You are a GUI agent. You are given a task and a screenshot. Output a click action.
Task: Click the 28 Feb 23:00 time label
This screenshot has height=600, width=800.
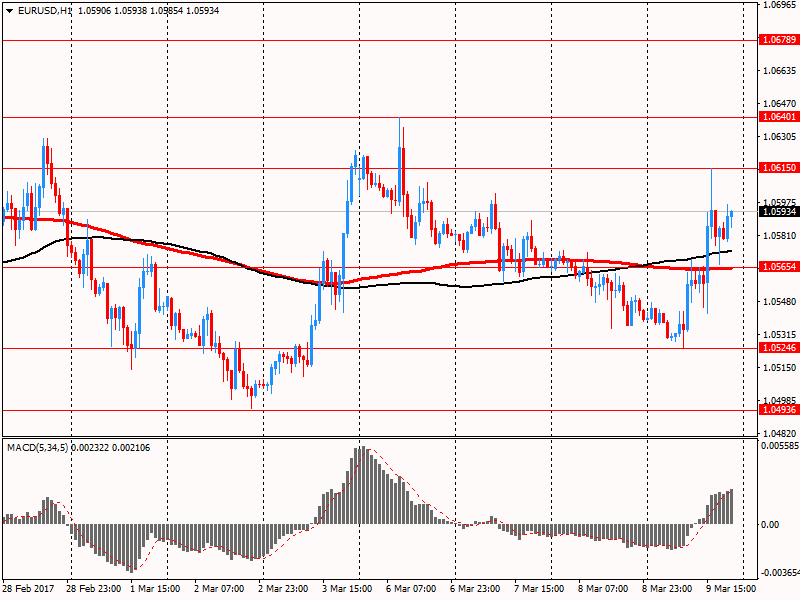tap(93, 588)
